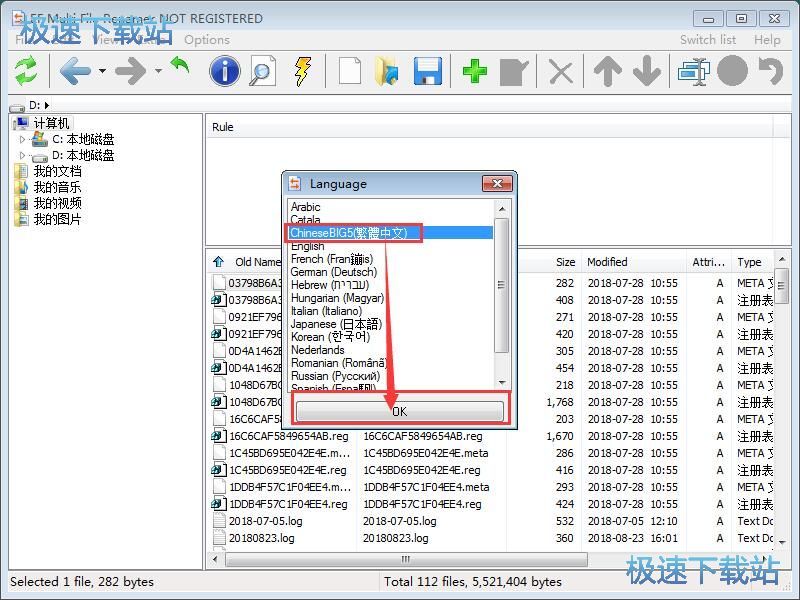800x600 pixels.
Task: Open the Options menu
Action: pos(207,40)
